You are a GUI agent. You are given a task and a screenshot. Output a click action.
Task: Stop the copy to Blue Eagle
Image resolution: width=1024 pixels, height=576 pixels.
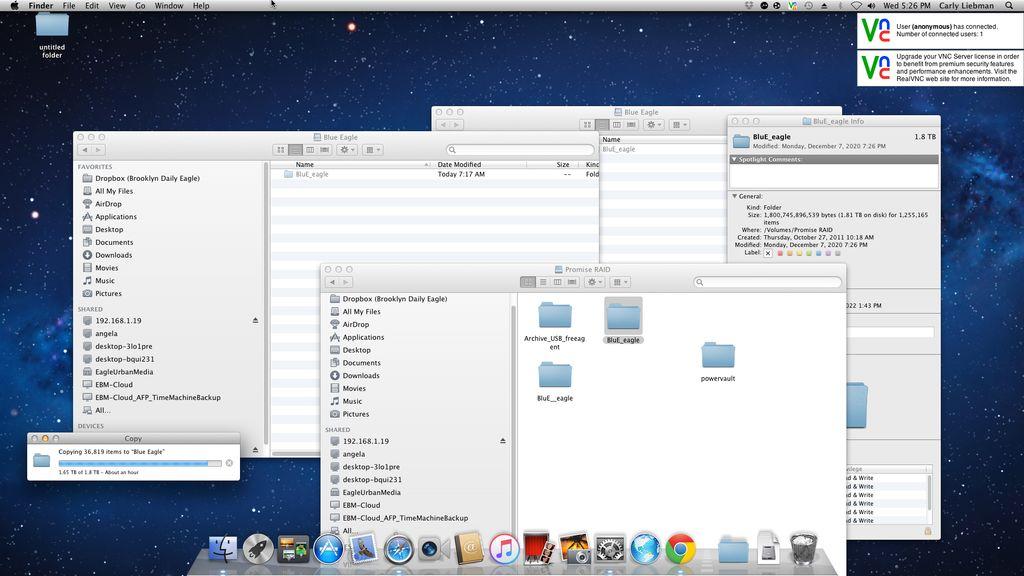pos(229,463)
